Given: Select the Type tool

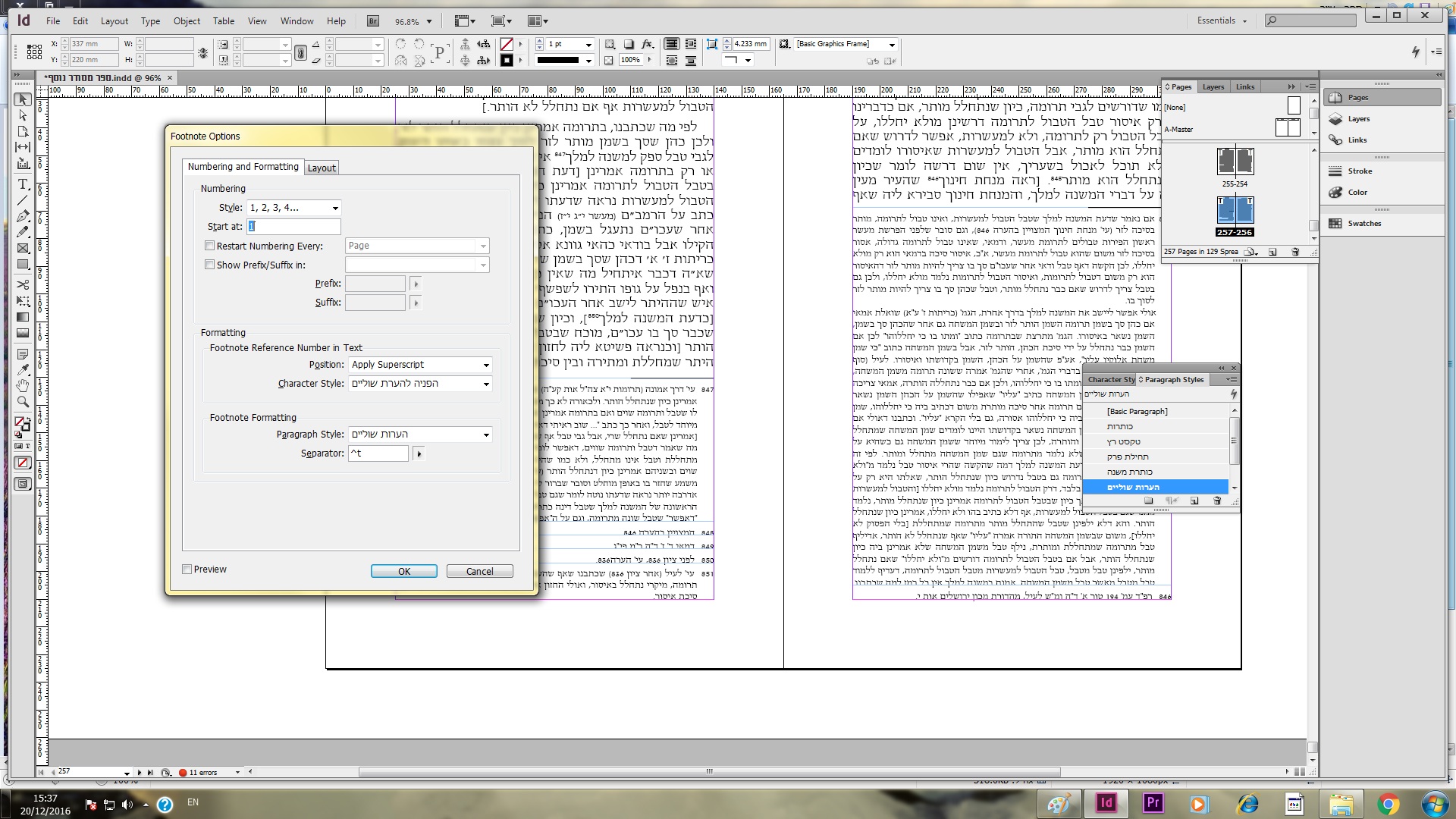Looking at the screenshot, I should pos(23,184).
